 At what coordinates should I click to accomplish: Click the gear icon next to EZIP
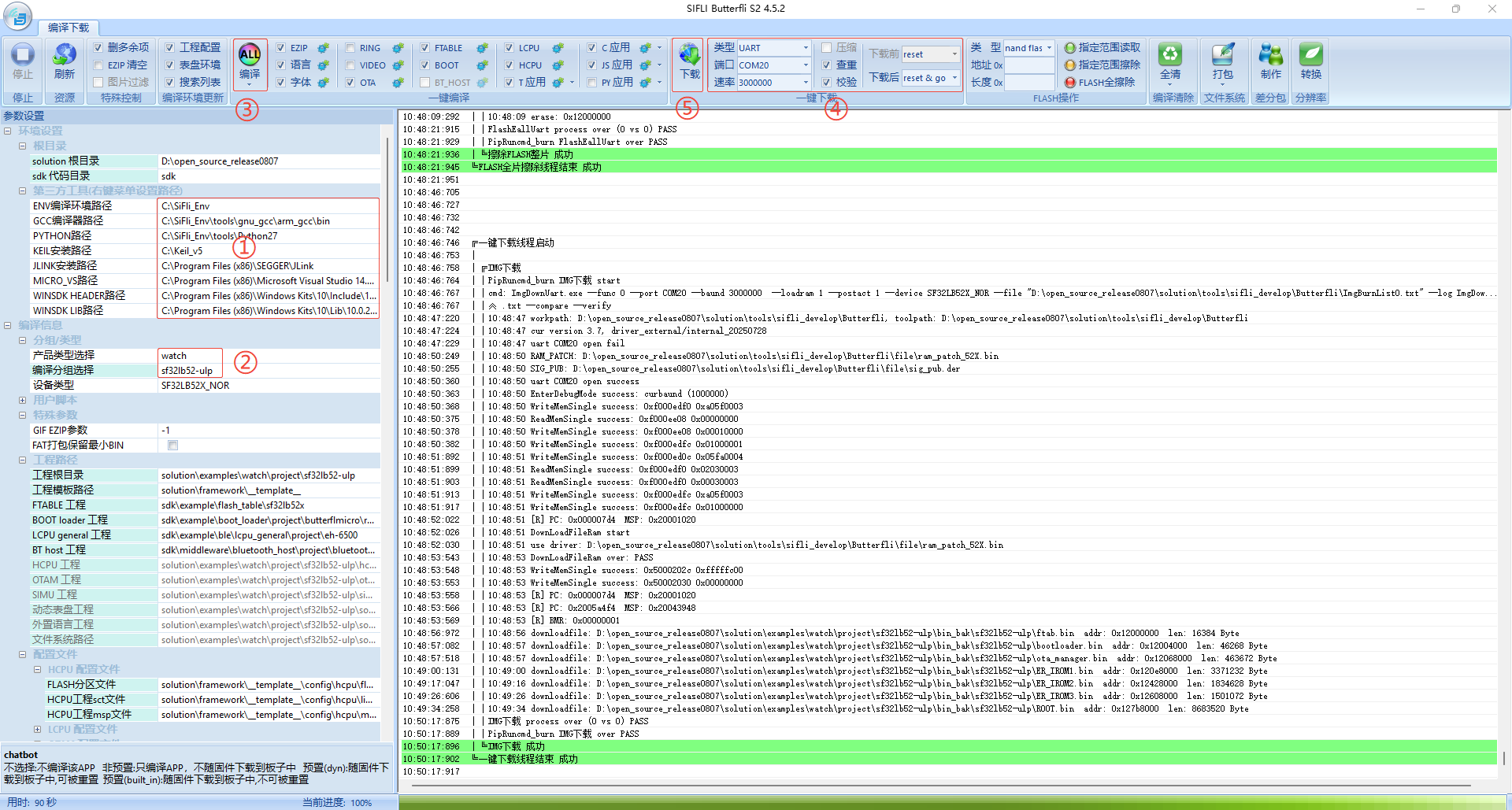pos(323,48)
